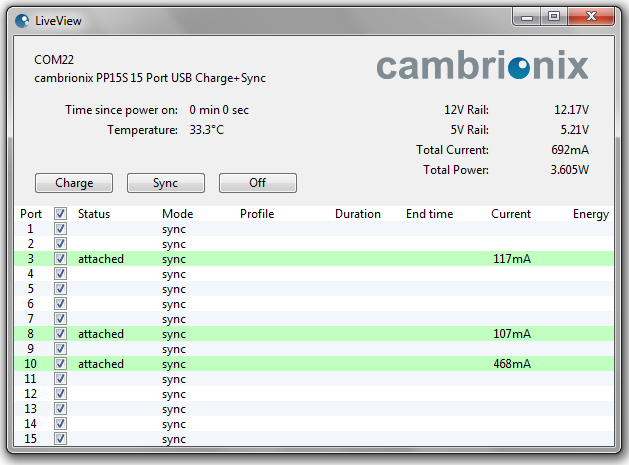Viewport: 629px width, 465px height.
Task: Toggle the port 3 checkbox
Action: tap(61, 259)
